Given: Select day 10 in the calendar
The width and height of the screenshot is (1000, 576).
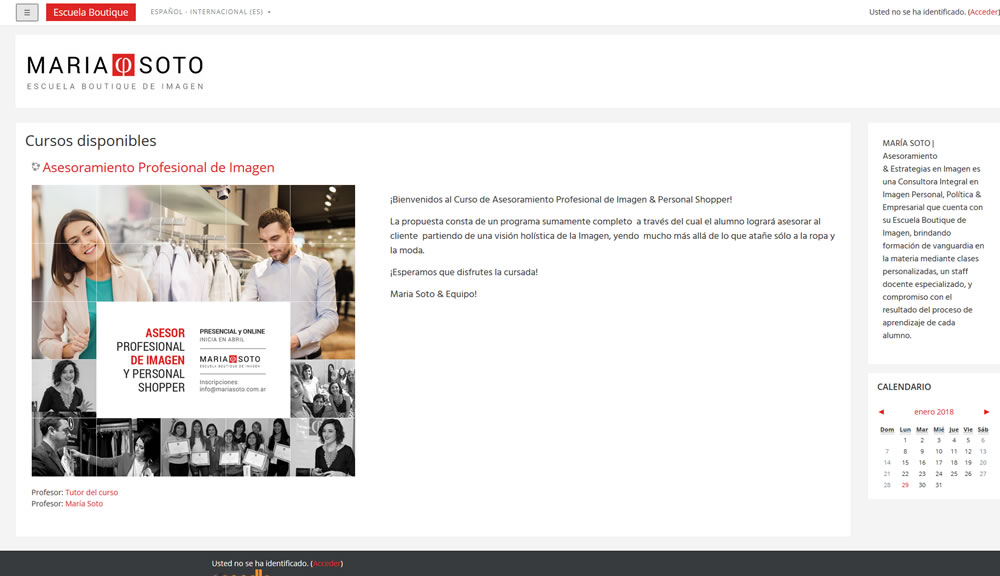Looking at the screenshot, I should tap(939, 452).
